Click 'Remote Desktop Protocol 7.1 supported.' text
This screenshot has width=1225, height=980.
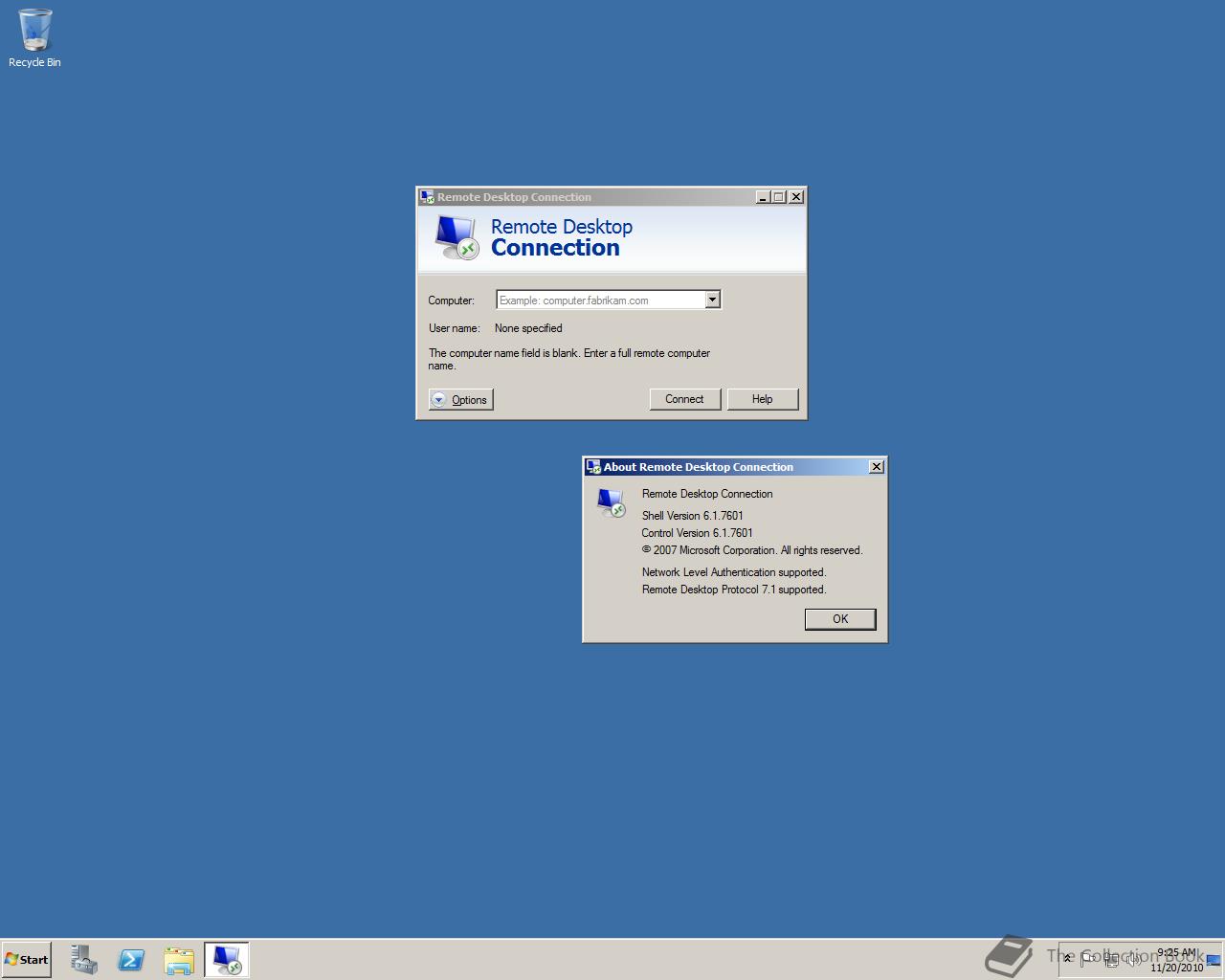coord(734,590)
